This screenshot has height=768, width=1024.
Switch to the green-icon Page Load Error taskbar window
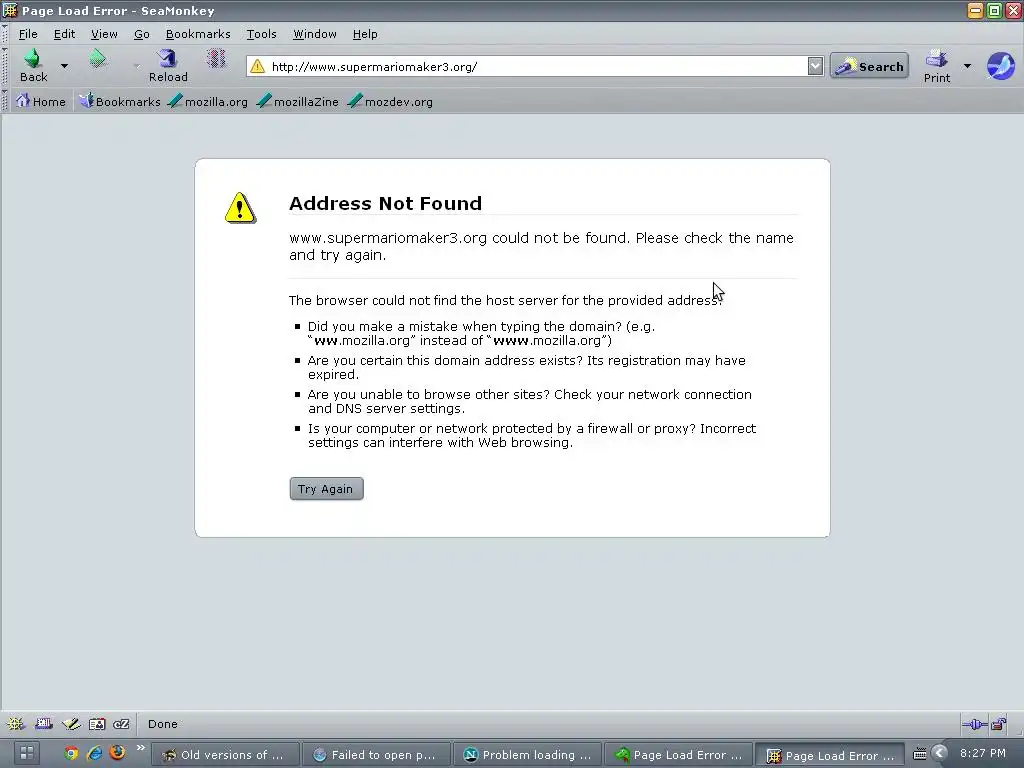tap(679, 754)
